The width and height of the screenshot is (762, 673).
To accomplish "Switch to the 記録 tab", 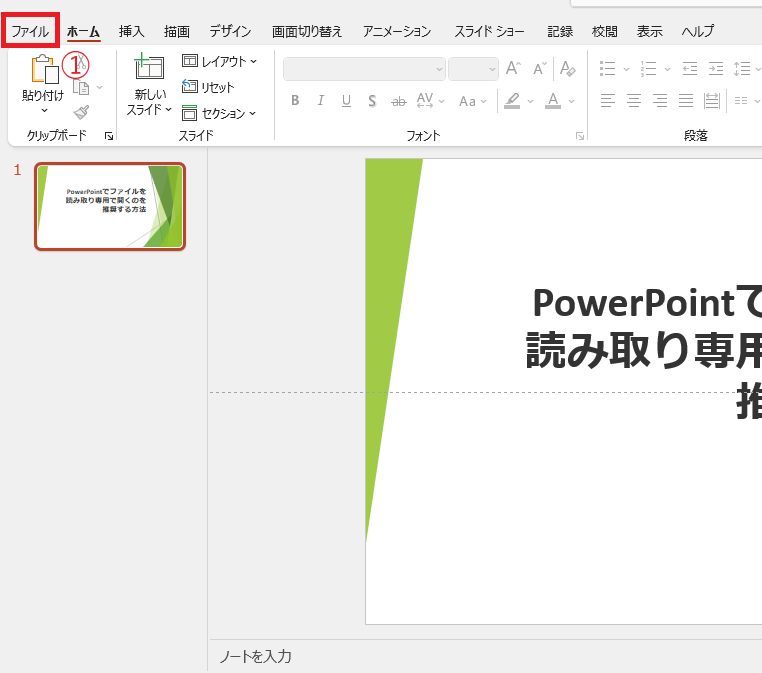I will click(x=560, y=31).
